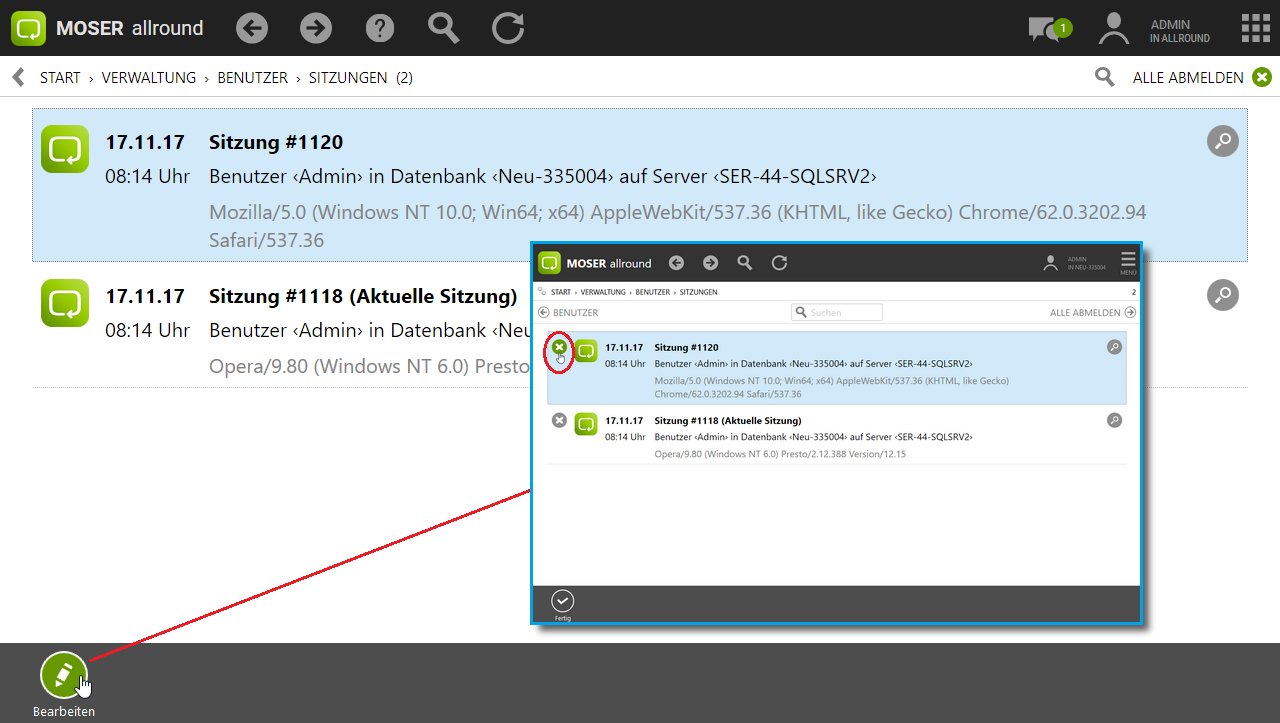Go to START in the main breadcrumb
The height and width of the screenshot is (723, 1280).
[x=60, y=77]
